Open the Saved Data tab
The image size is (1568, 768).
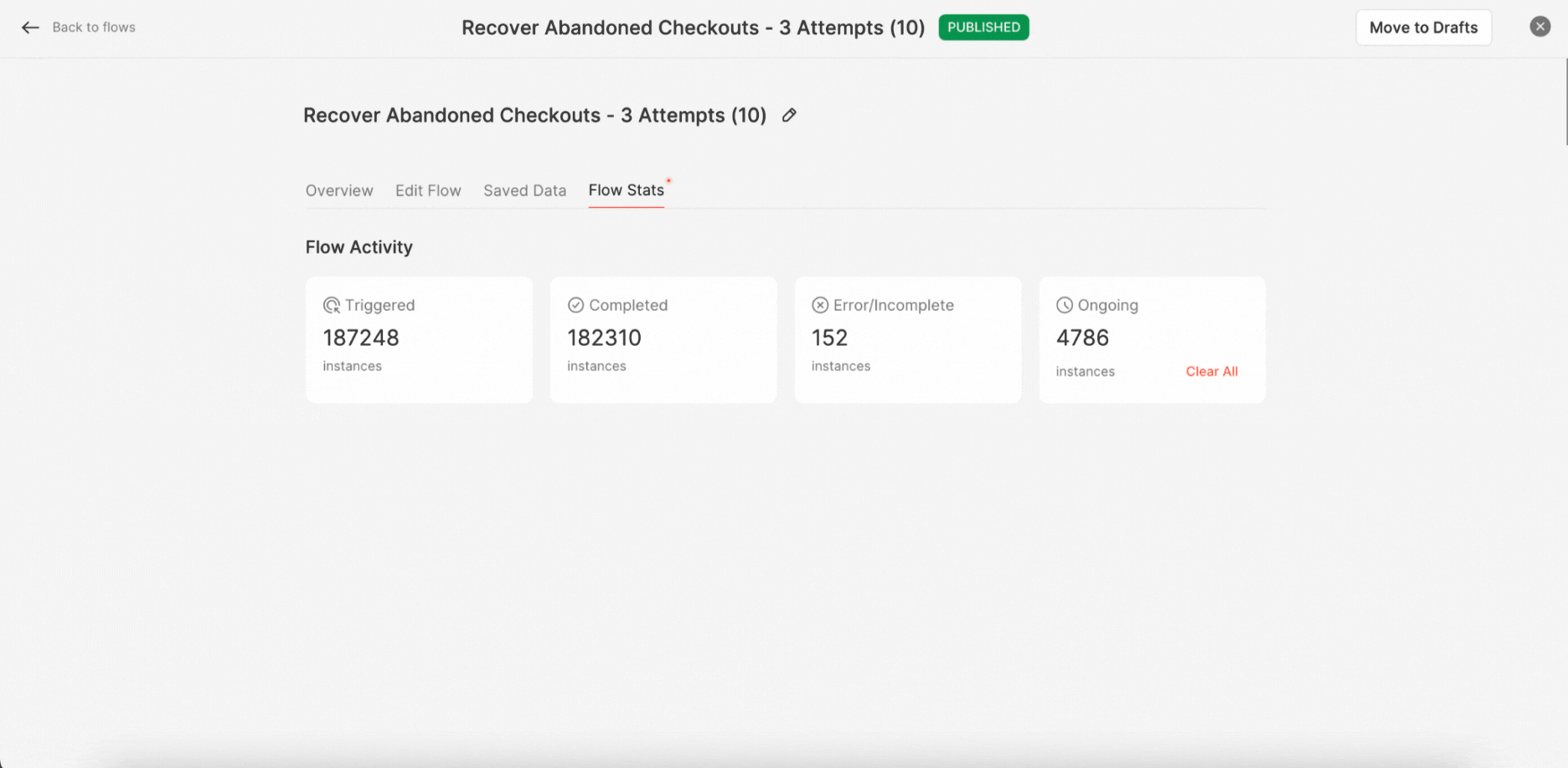tap(524, 190)
